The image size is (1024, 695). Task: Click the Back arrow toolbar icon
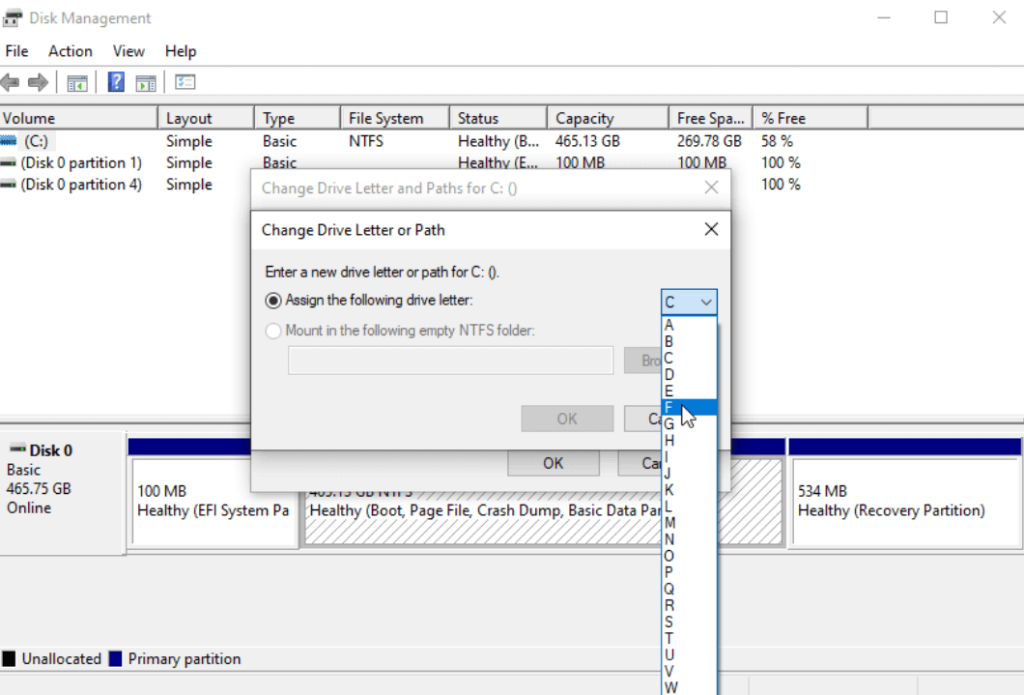point(11,83)
